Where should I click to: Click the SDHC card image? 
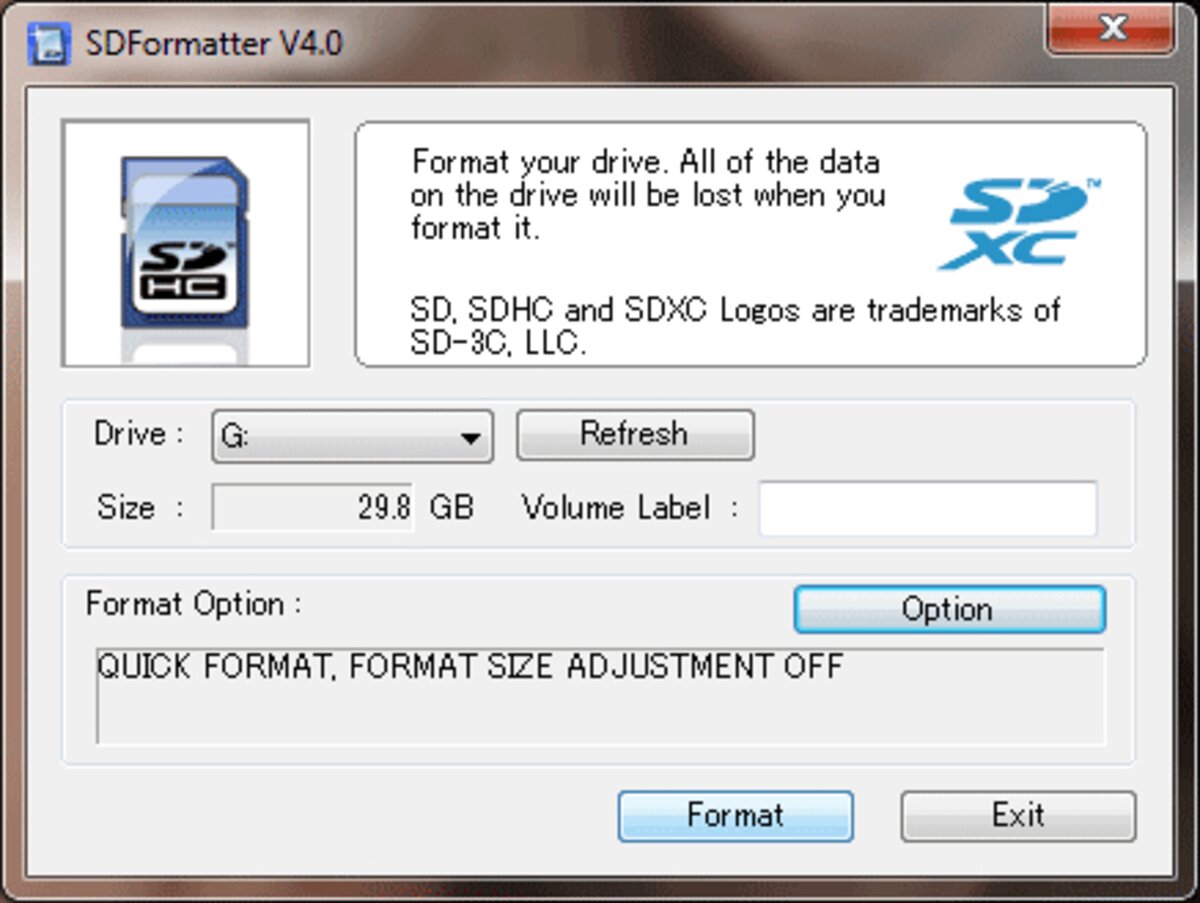click(x=185, y=243)
